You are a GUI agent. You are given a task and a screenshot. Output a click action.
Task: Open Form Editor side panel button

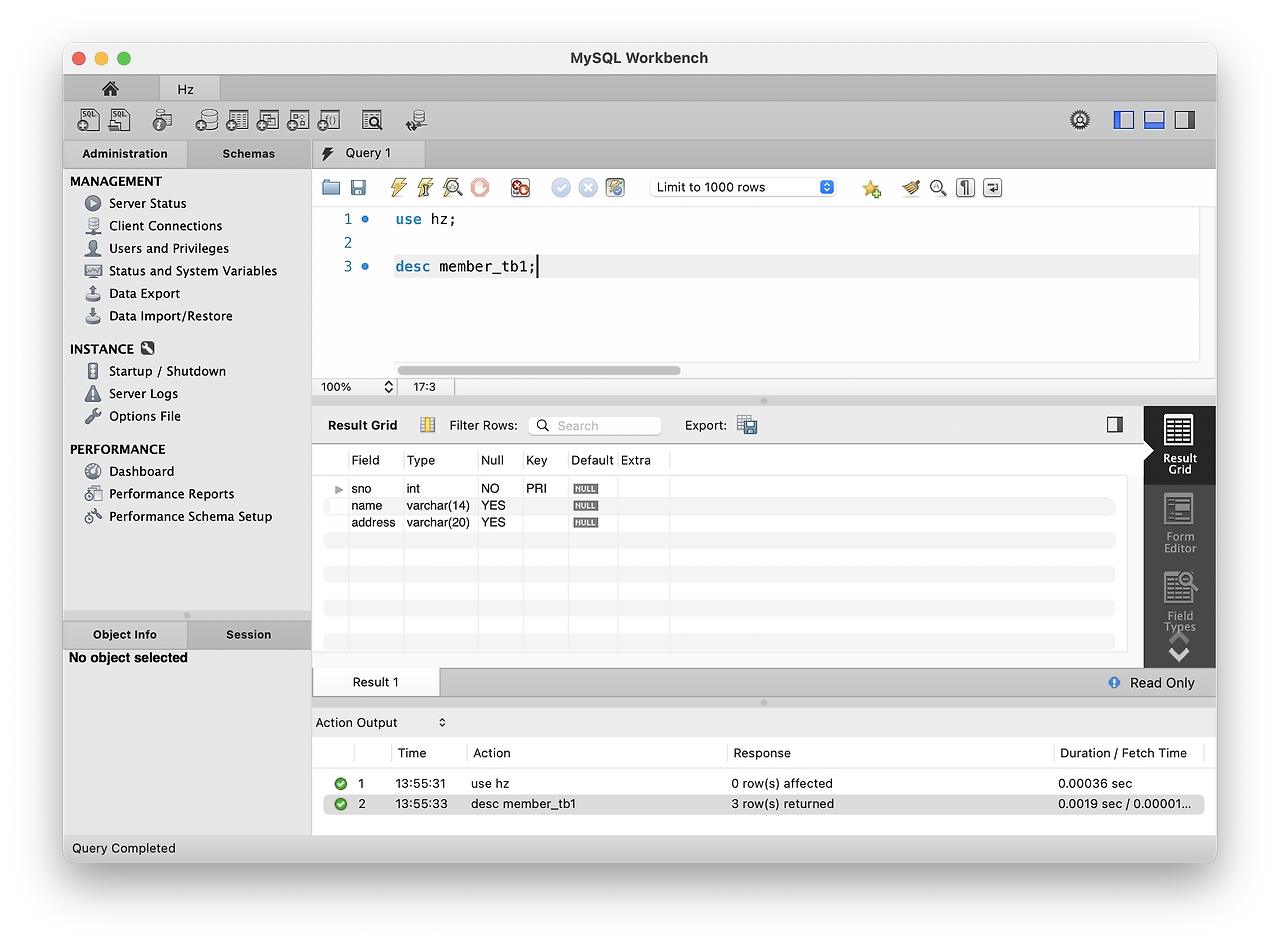pyautogui.click(x=1179, y=524)
